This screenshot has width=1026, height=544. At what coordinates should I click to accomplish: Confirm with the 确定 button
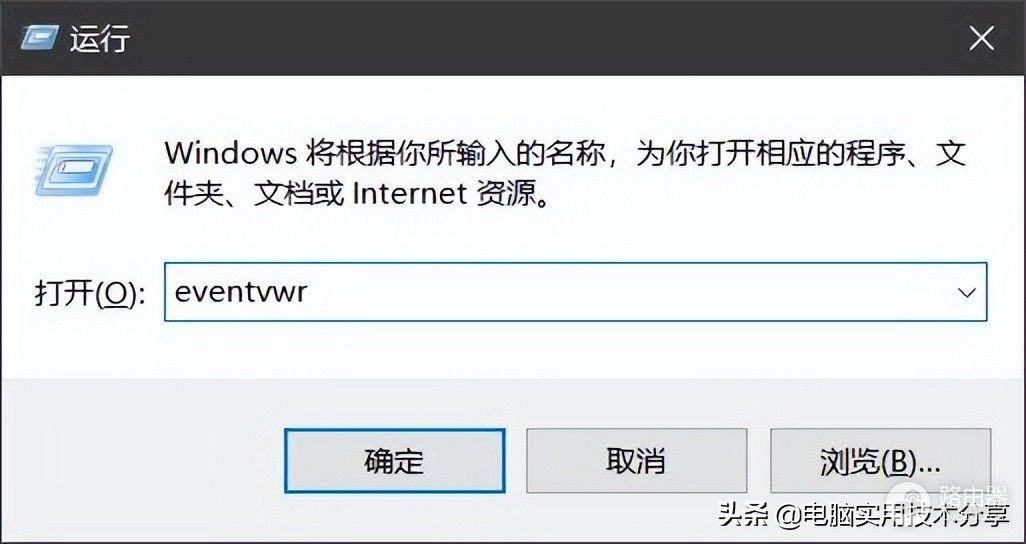pyautogui.click(x=395, y=461)
